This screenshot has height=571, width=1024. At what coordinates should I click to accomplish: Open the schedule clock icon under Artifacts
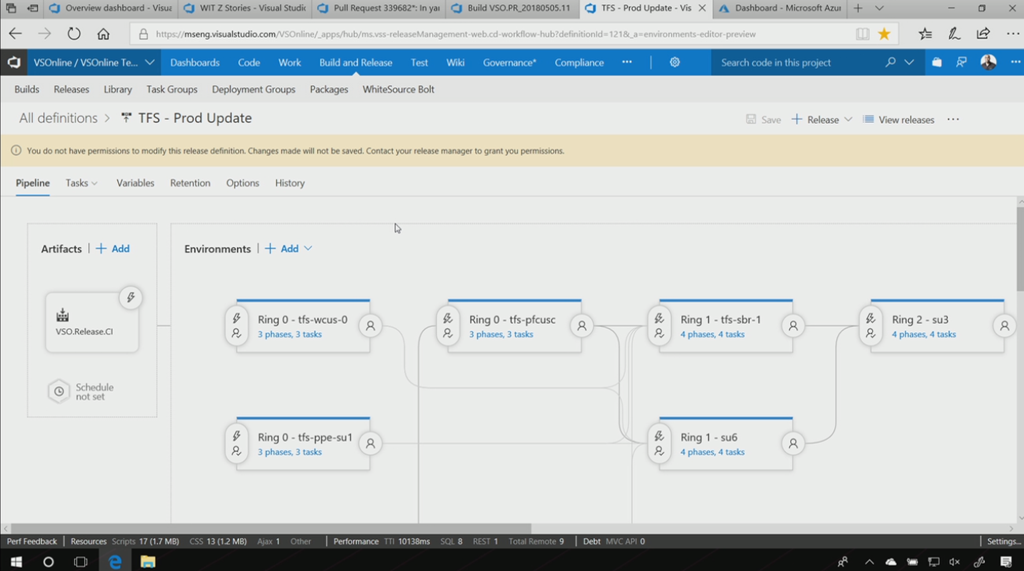pyautogui.click(x=59, y=391)
